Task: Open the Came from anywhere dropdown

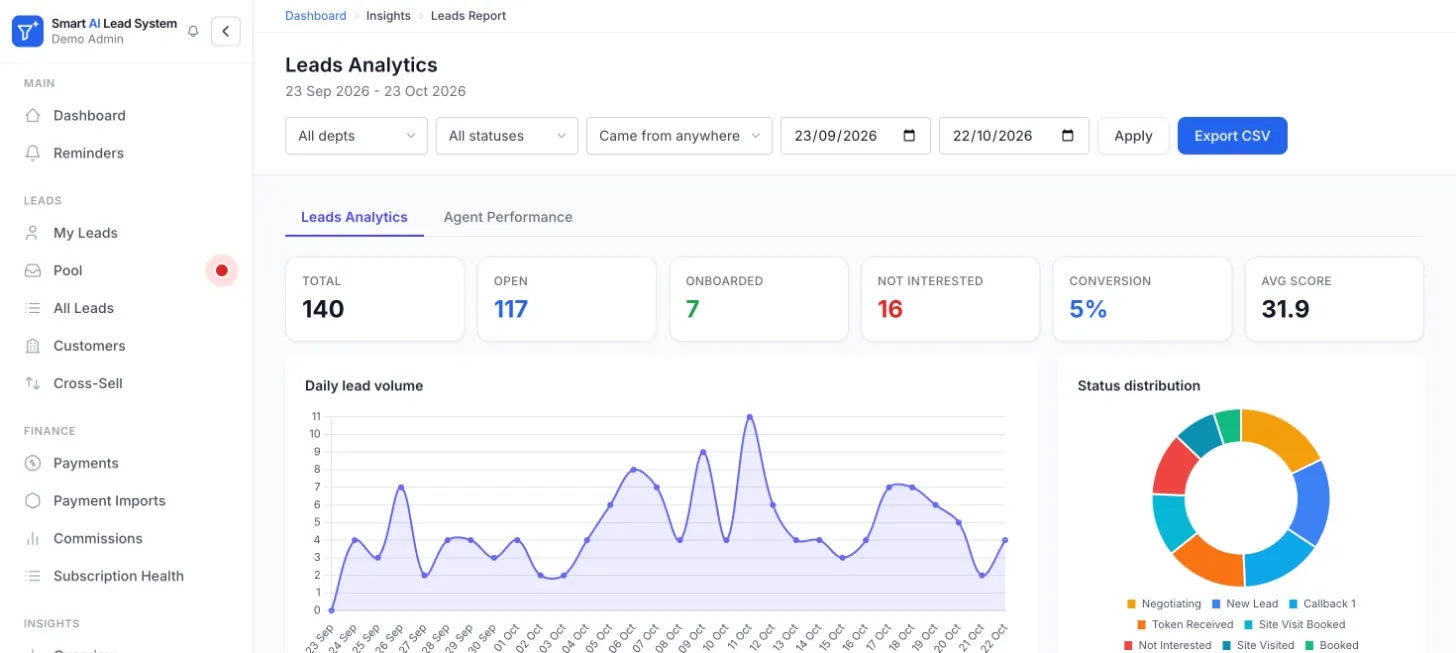Action: pos(679,136)
